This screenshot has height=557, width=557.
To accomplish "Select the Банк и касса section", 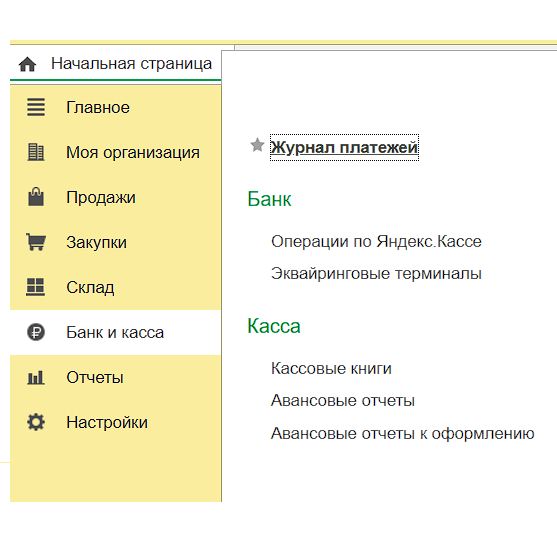I will 115,332.
